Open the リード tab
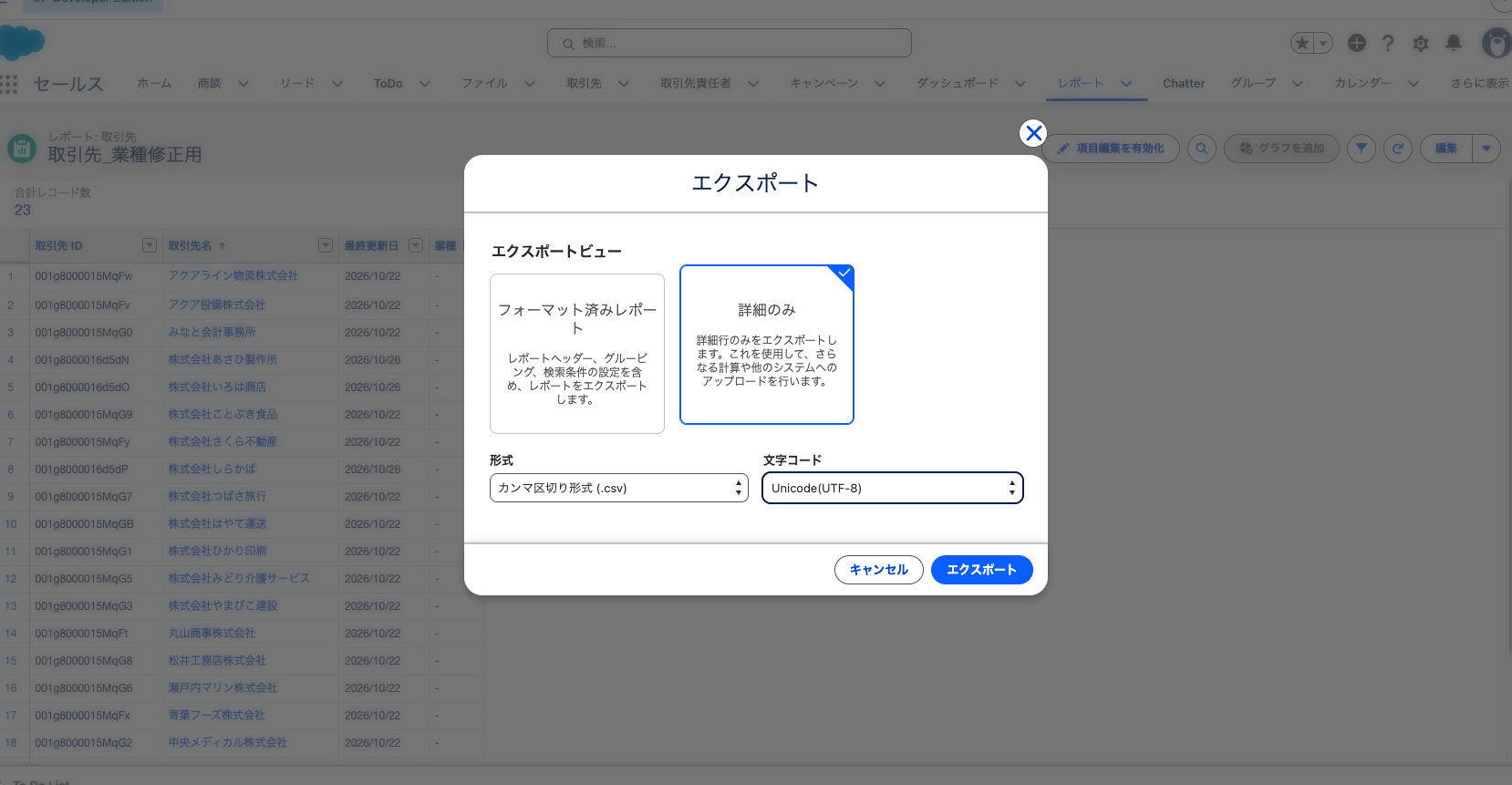 coord(297,83)
